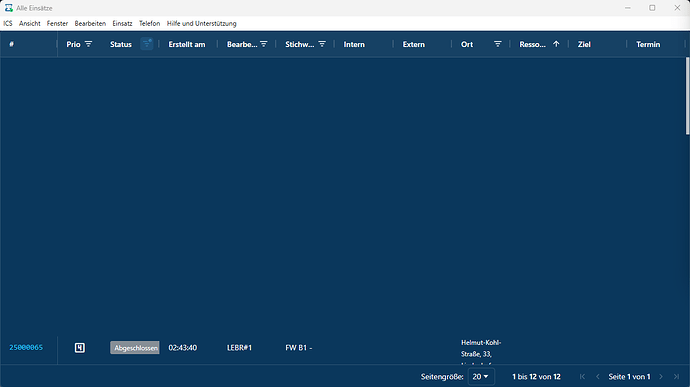
Task: Toggle the Resso... sort arrow
Action: pyautogui.click(x=556, y=44)
